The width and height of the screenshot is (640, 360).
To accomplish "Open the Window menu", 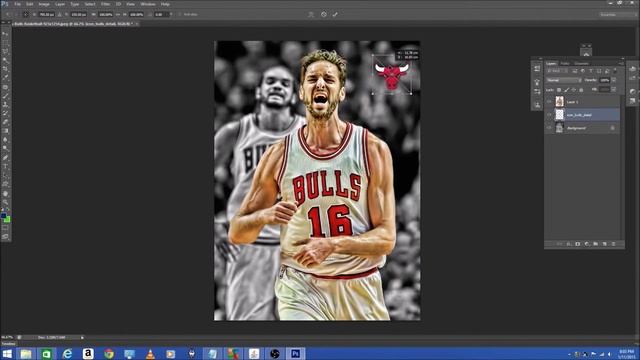I will coord(148,4).
